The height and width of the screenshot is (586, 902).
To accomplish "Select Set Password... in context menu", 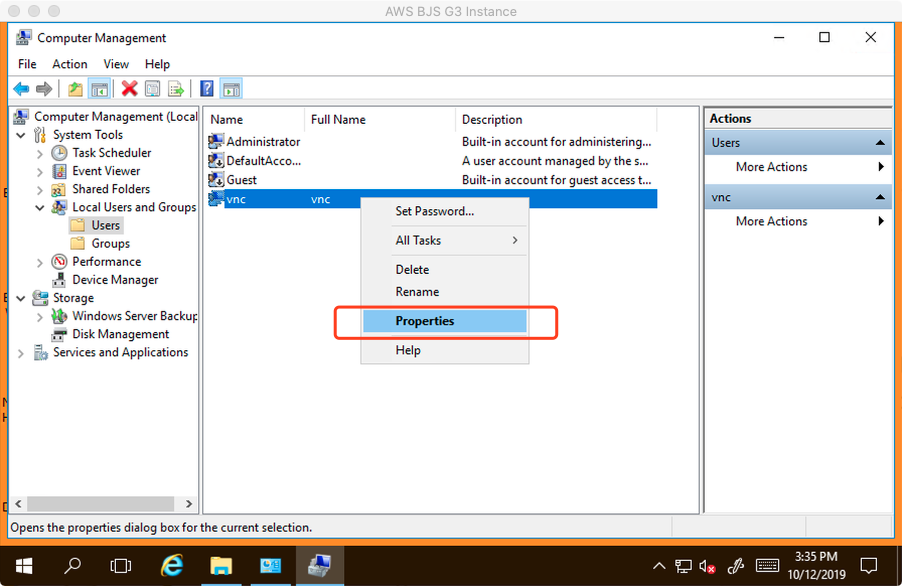I will pyautogui.click(x=434, y=211).
